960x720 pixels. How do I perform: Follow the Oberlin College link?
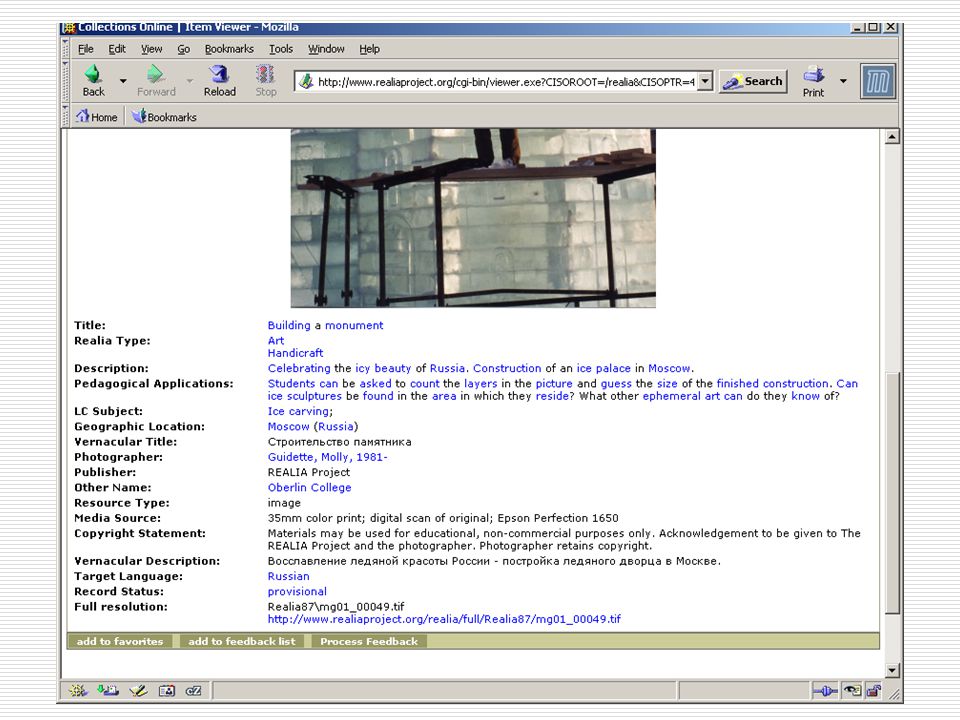[x=309, y=487]
